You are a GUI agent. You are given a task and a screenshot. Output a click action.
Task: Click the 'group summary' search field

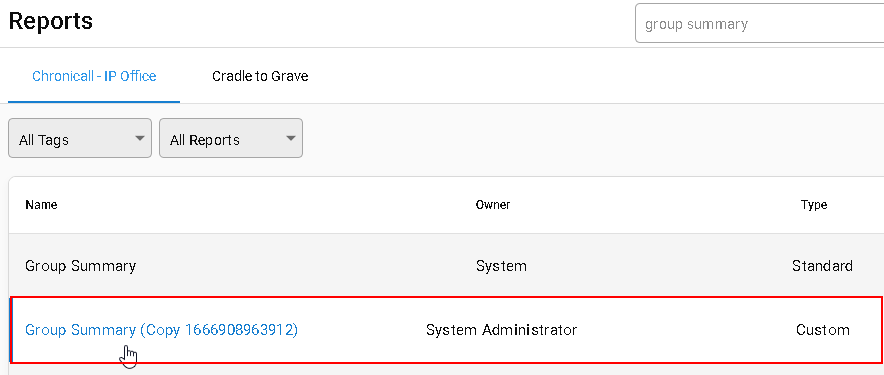(x=759, y=24)
